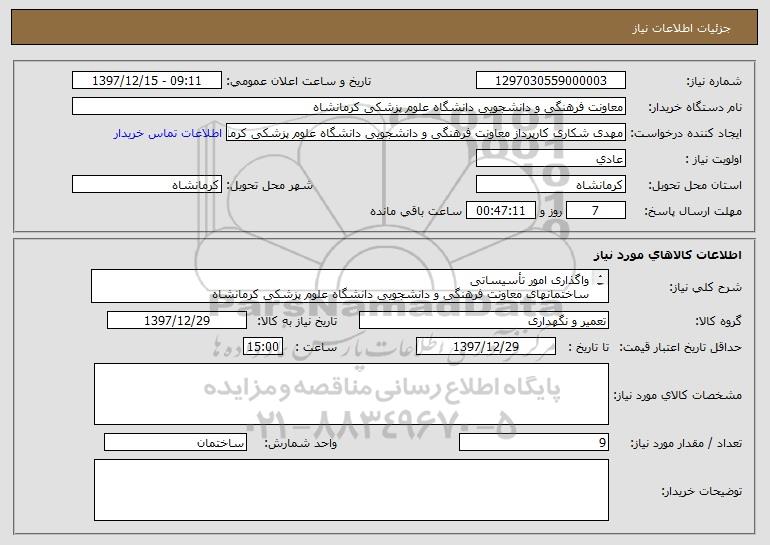The image size is (770, 545).
Task: Click the label ساعت next to 15:00
Action: click(316, 347)
